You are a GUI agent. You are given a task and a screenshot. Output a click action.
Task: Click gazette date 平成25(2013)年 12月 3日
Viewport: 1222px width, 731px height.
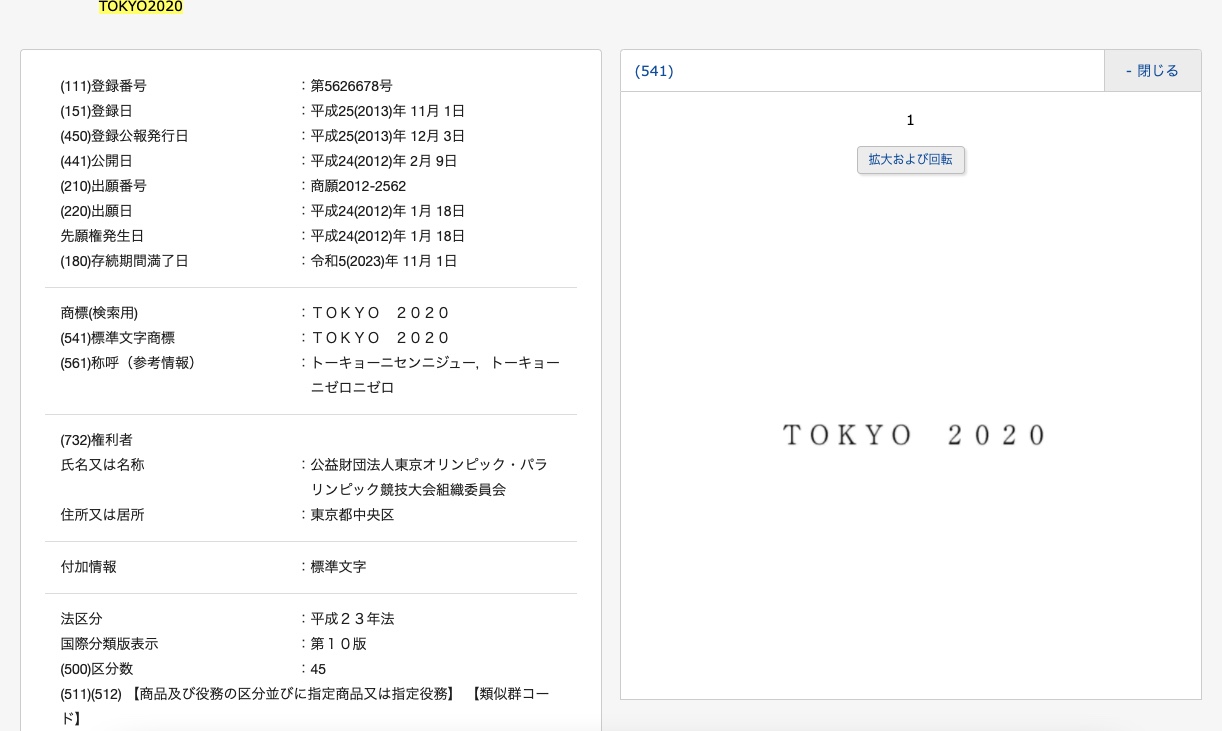(x=387, y=136)
